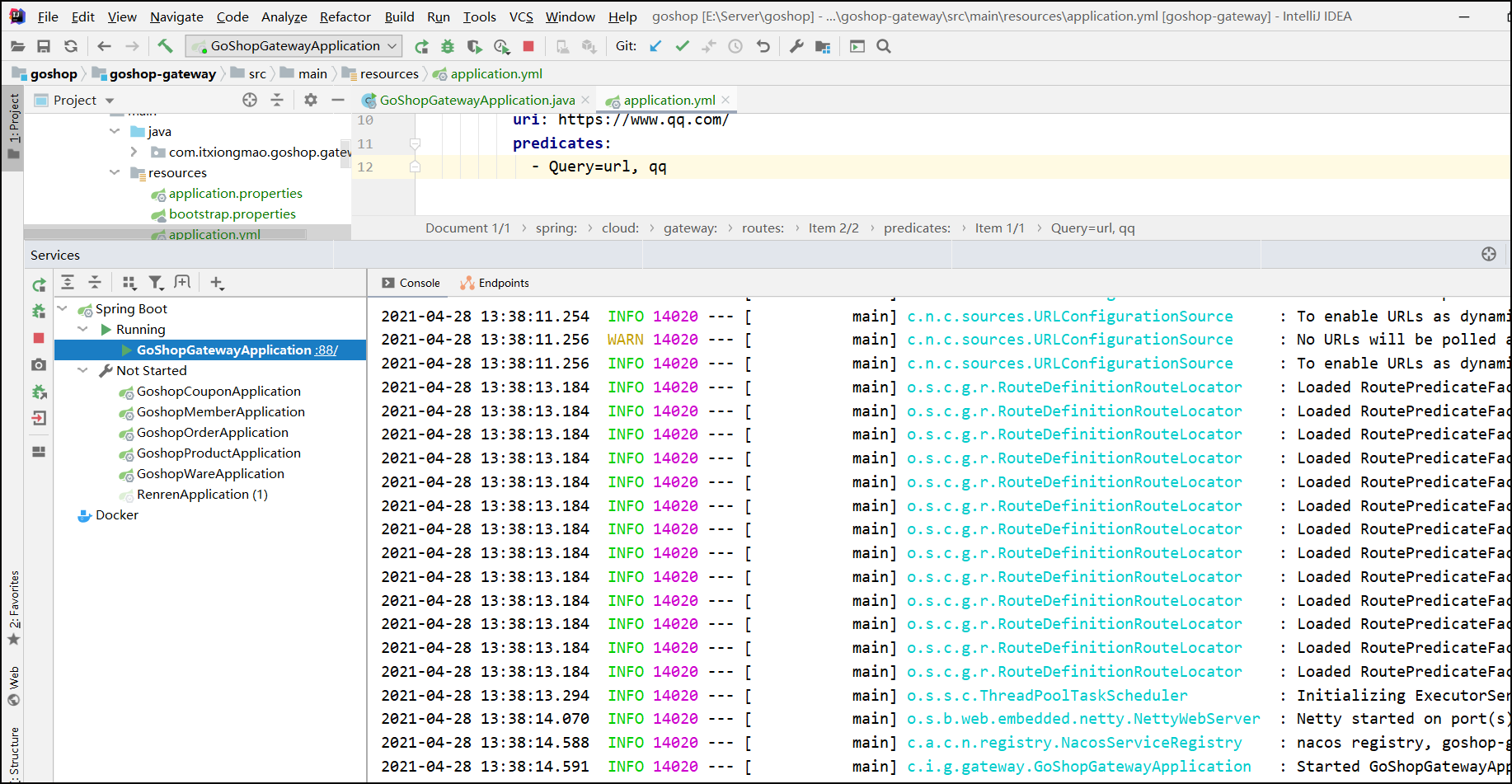Switch to the Endpoints tab
The image size is (1512, 784).
point(495,283)
